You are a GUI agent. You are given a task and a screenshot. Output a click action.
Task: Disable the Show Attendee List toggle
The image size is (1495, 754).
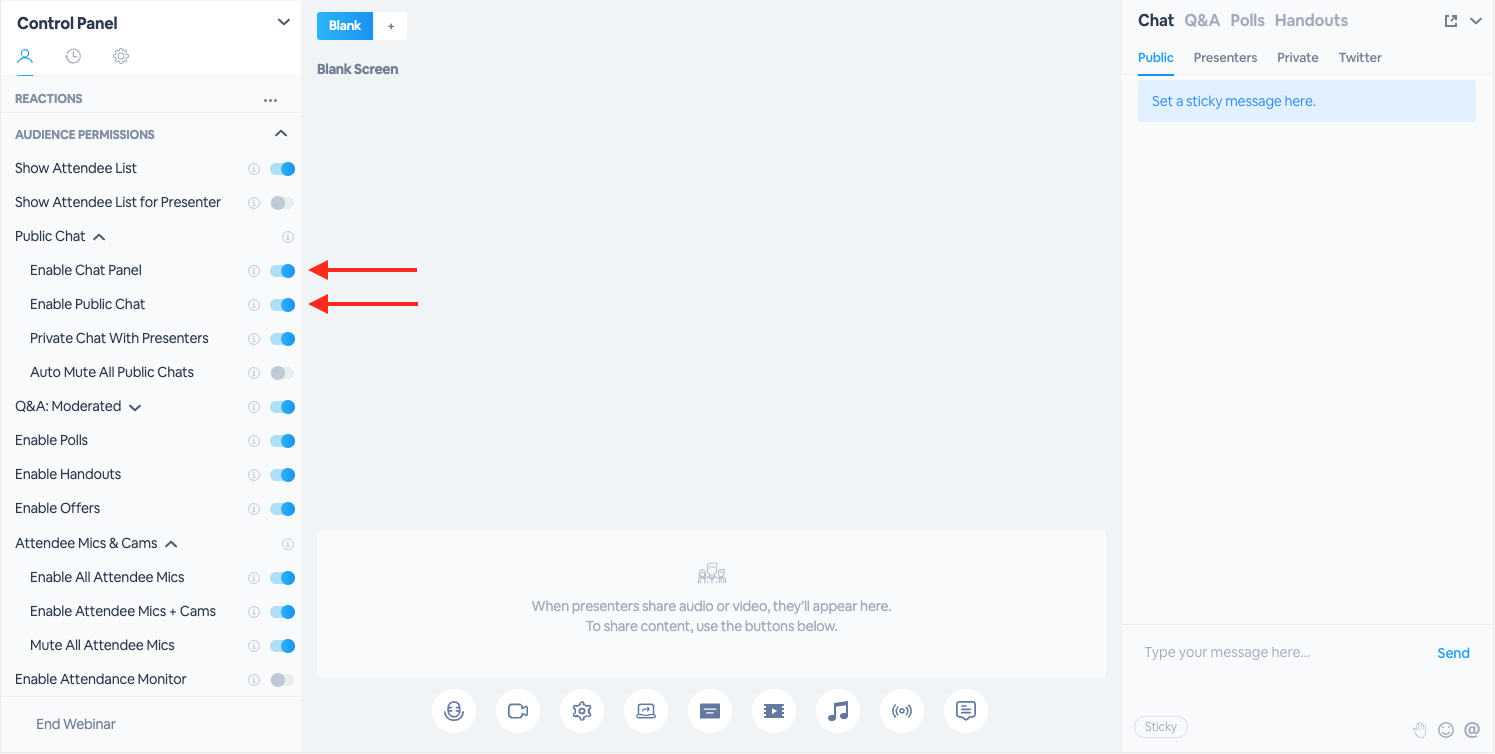282,168
